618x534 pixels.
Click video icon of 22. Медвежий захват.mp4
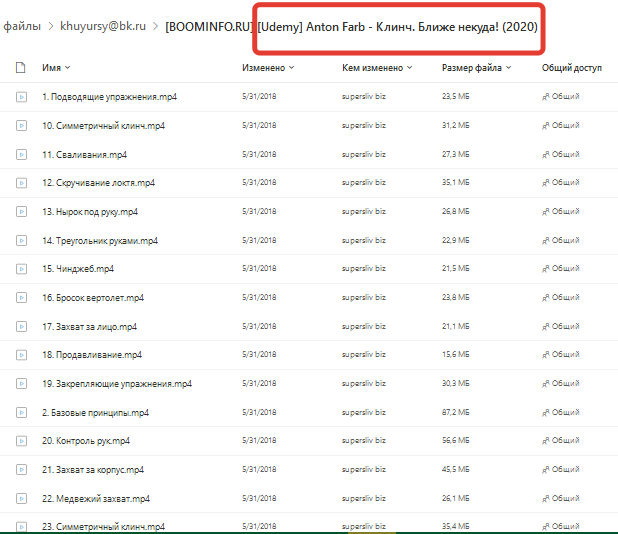click(21, 499)
